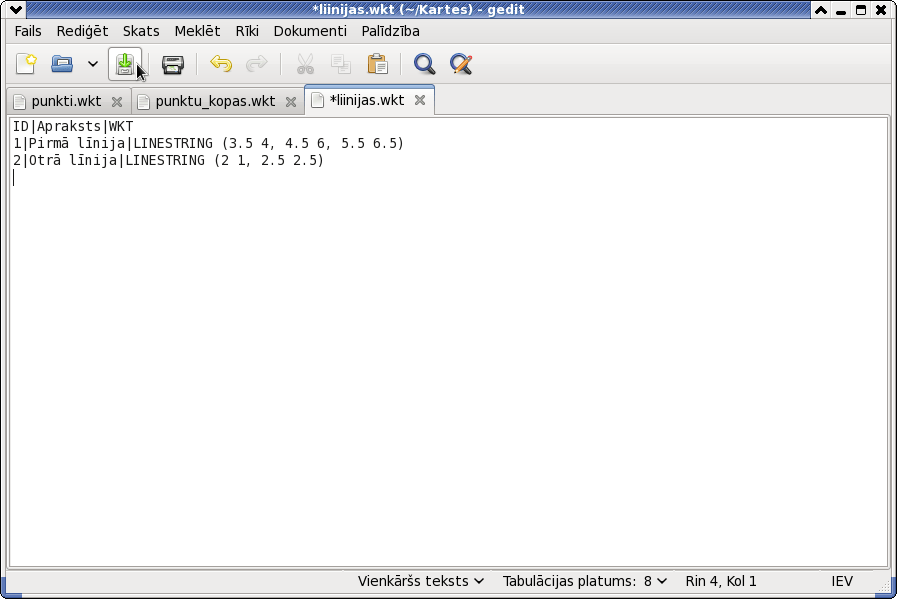Save the current file with the Save icon
Viewport: 897px width, 599px height.
coord(125,64)
